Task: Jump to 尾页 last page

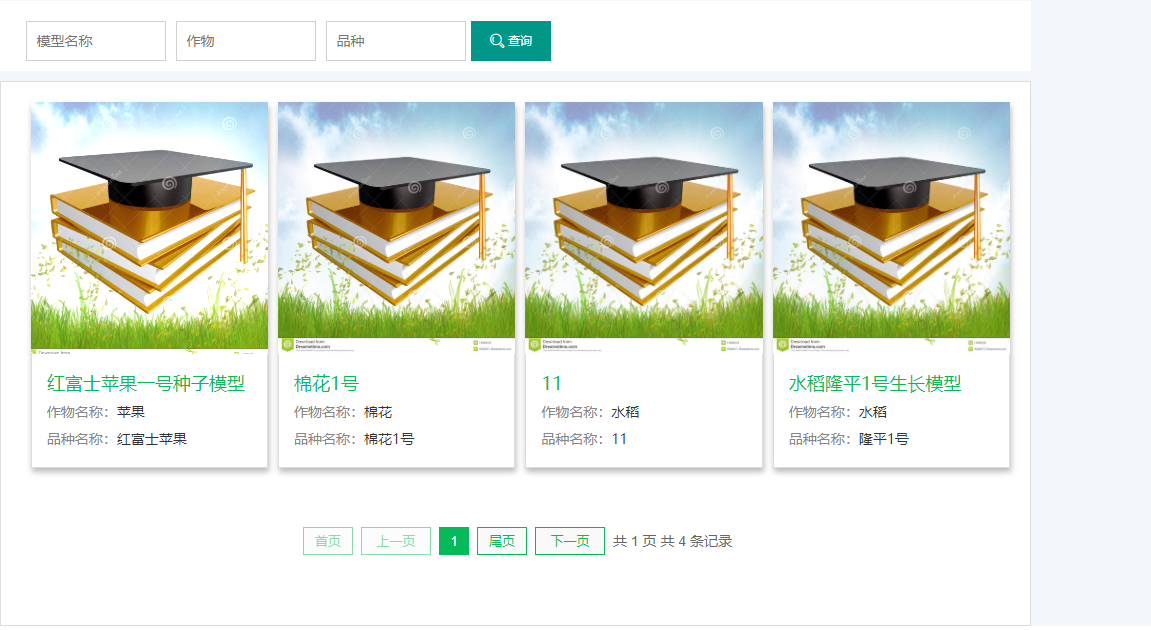Action: (502, 541)
